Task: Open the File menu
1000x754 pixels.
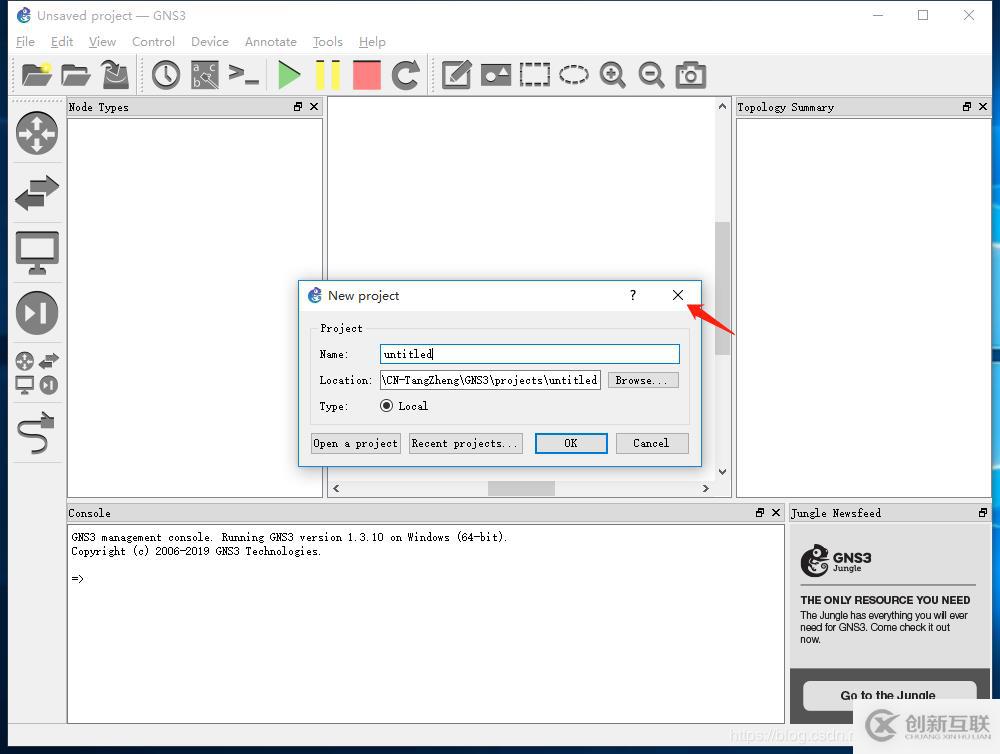Action: (26, 42)
